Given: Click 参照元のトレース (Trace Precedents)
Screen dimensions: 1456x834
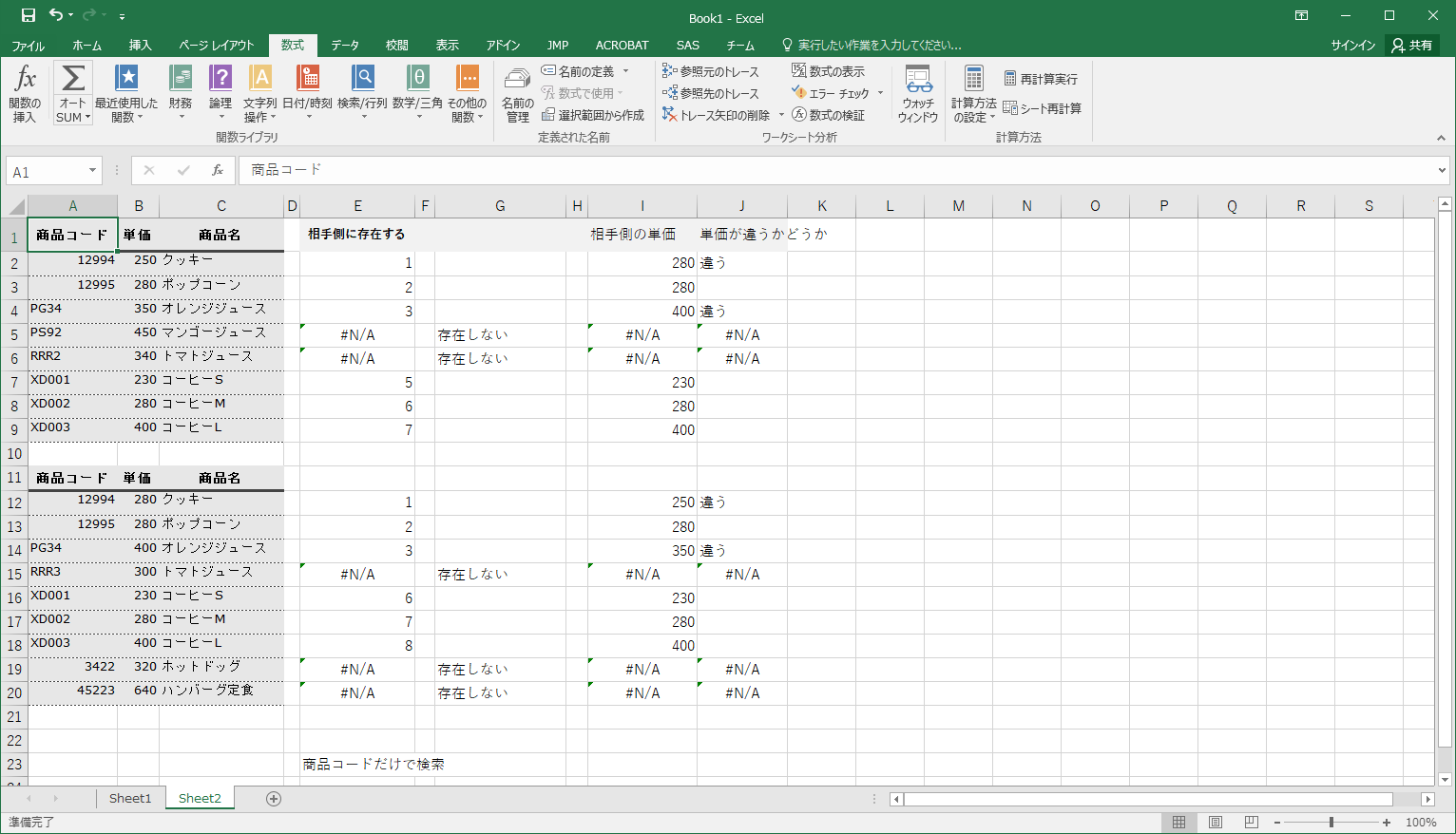Looking at the screenshot, I should click(x=711, y=71).
